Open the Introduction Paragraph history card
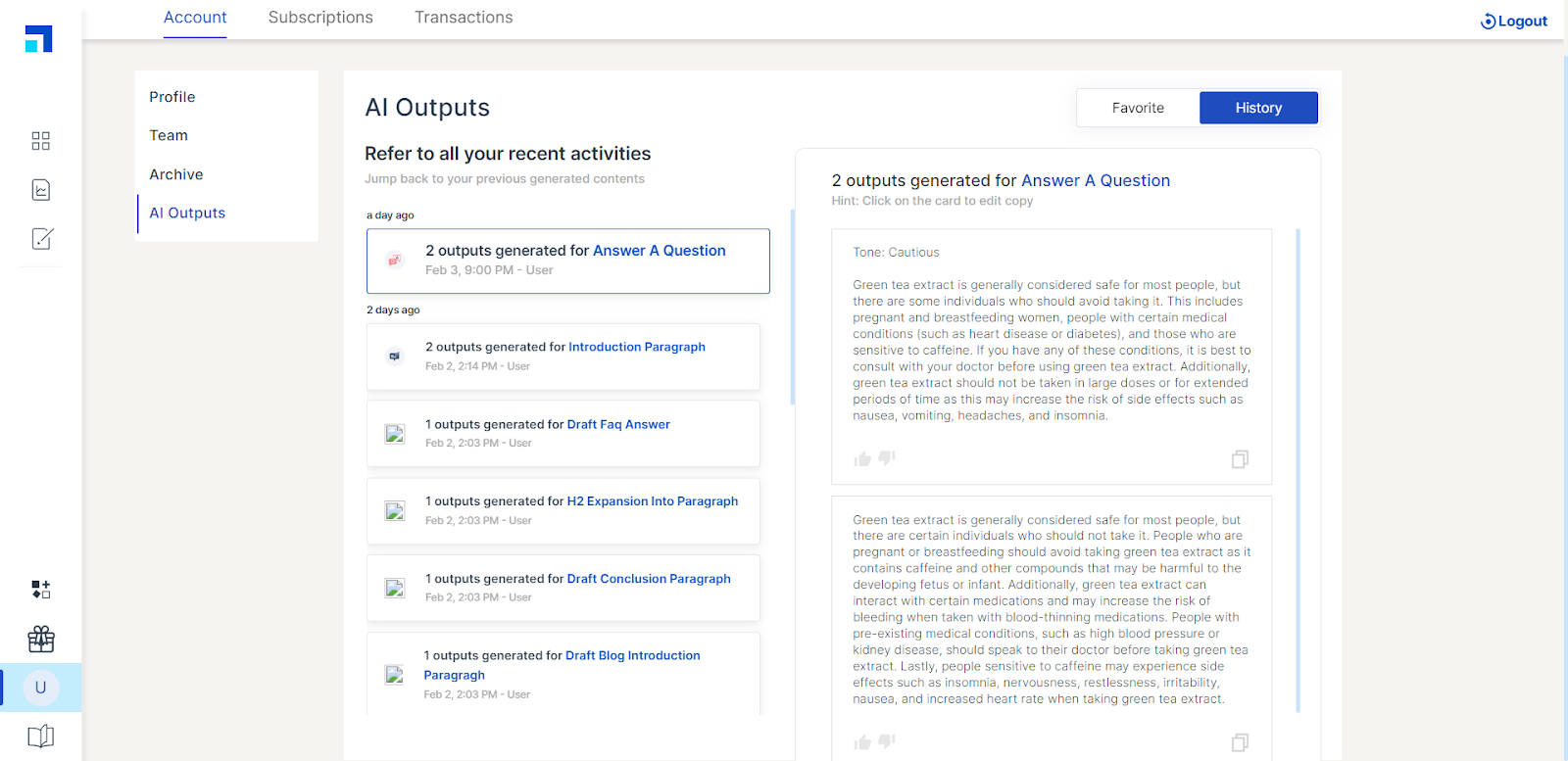This screenshot has width=1568, height=761. coord(563,357)
